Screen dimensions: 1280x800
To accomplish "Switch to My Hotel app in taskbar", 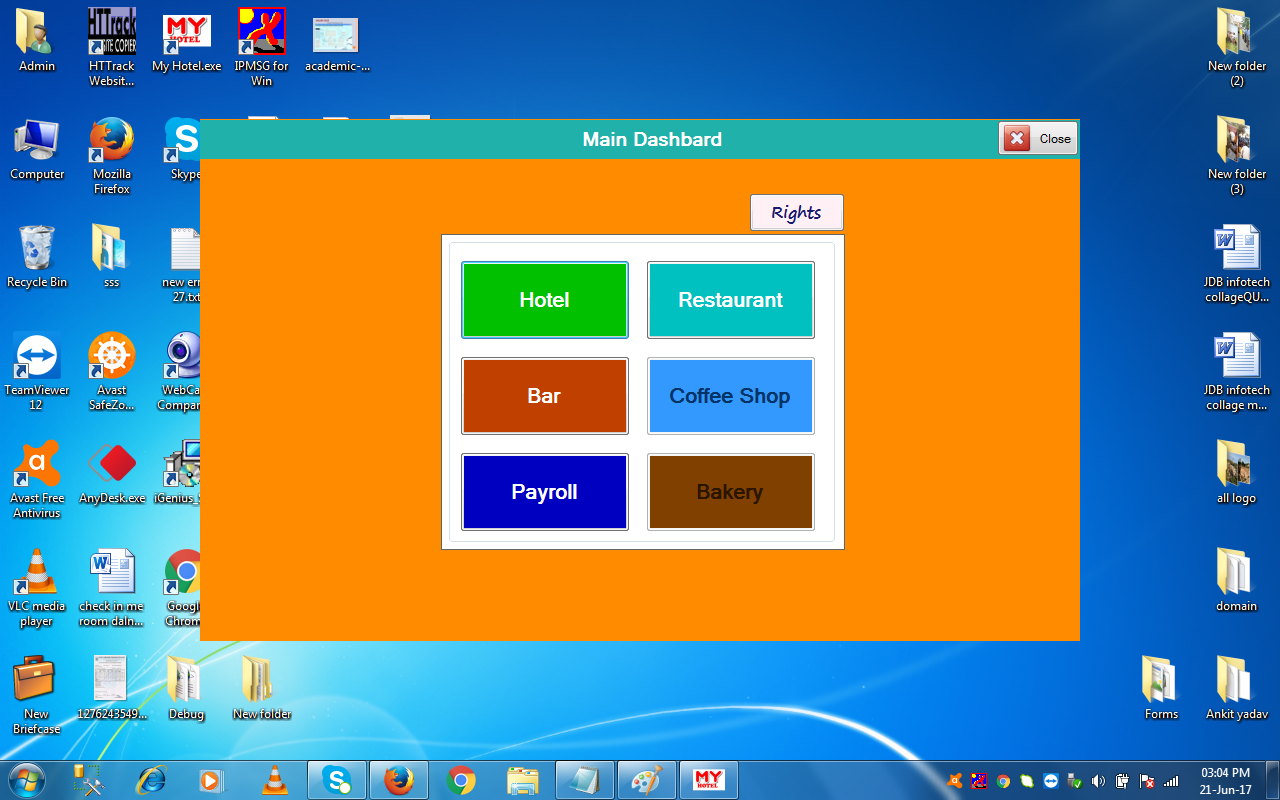I will coord(709,780).
